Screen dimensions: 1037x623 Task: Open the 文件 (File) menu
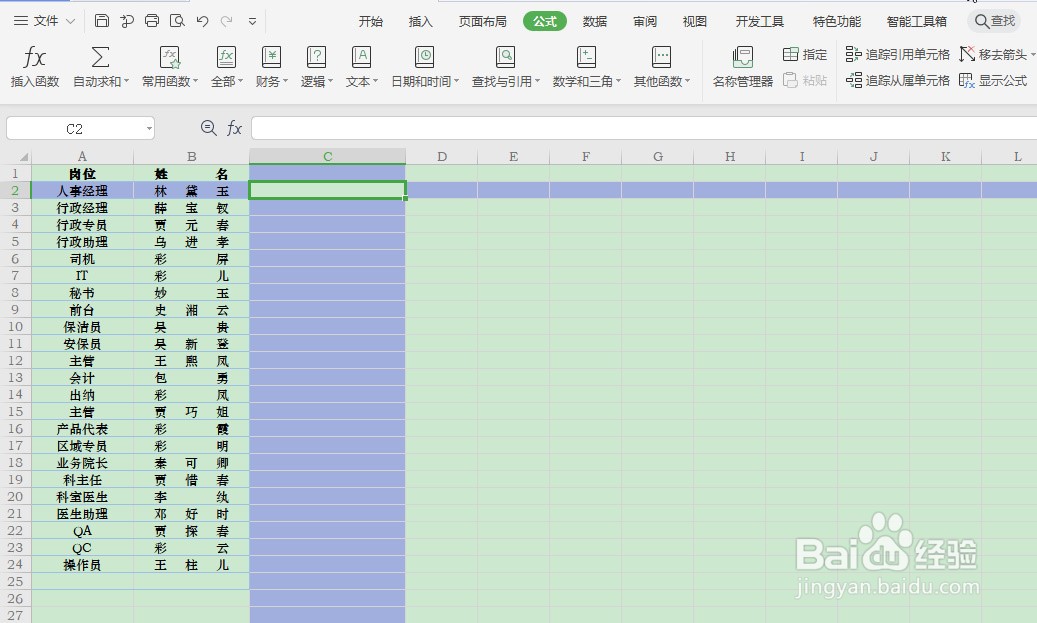pyautogui.click(x=44, y=21)
